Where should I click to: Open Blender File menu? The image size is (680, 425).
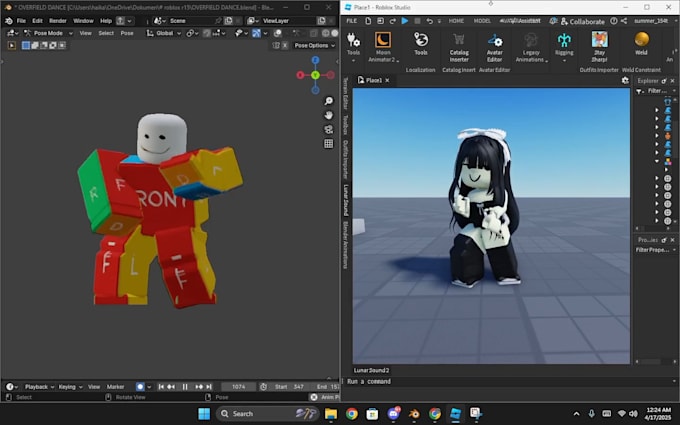tap(21, 21)
